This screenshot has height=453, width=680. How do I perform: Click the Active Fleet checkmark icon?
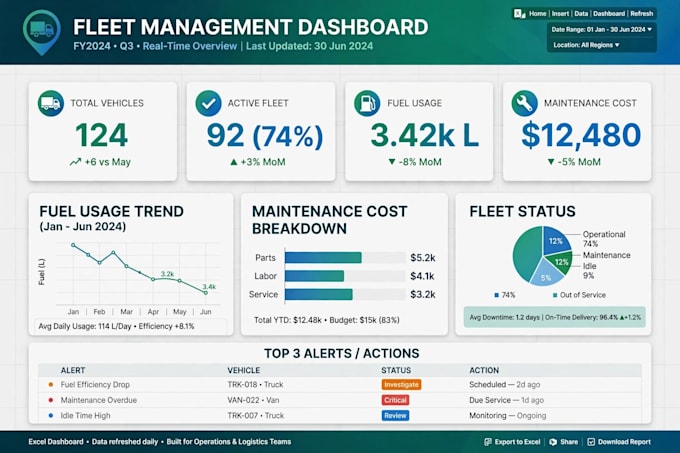[x=208, y=104]
